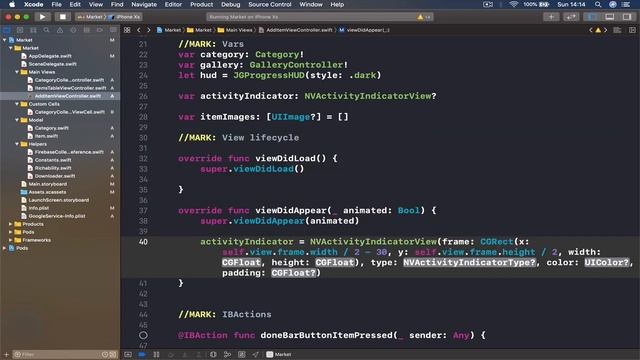Open the Wi-Fi status menu

tap(514, 4)
